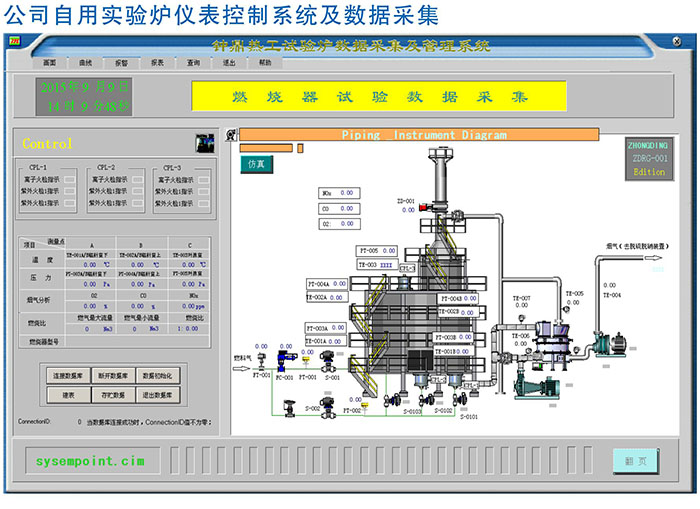This screenshot has height=509, width=700.
Task: Click the teal 仿真 simulation button
Action: 257,163
